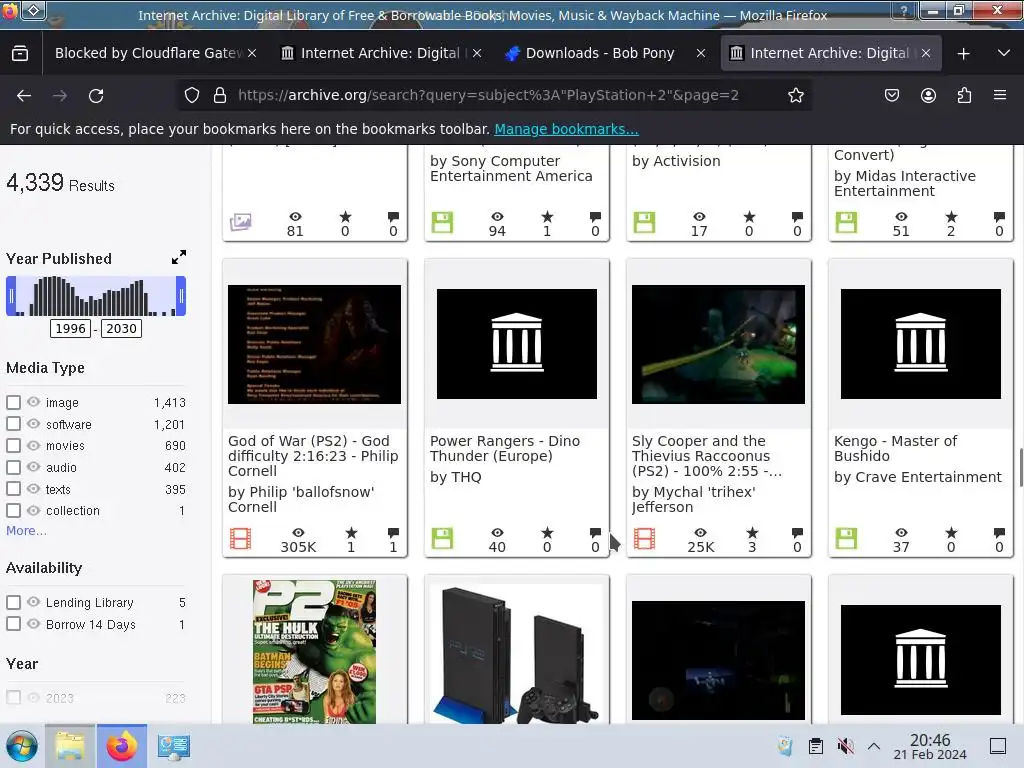
Task: Close the Downloads - Bob Pony tab
Action: pyautogui.click(x=701, y=53)
